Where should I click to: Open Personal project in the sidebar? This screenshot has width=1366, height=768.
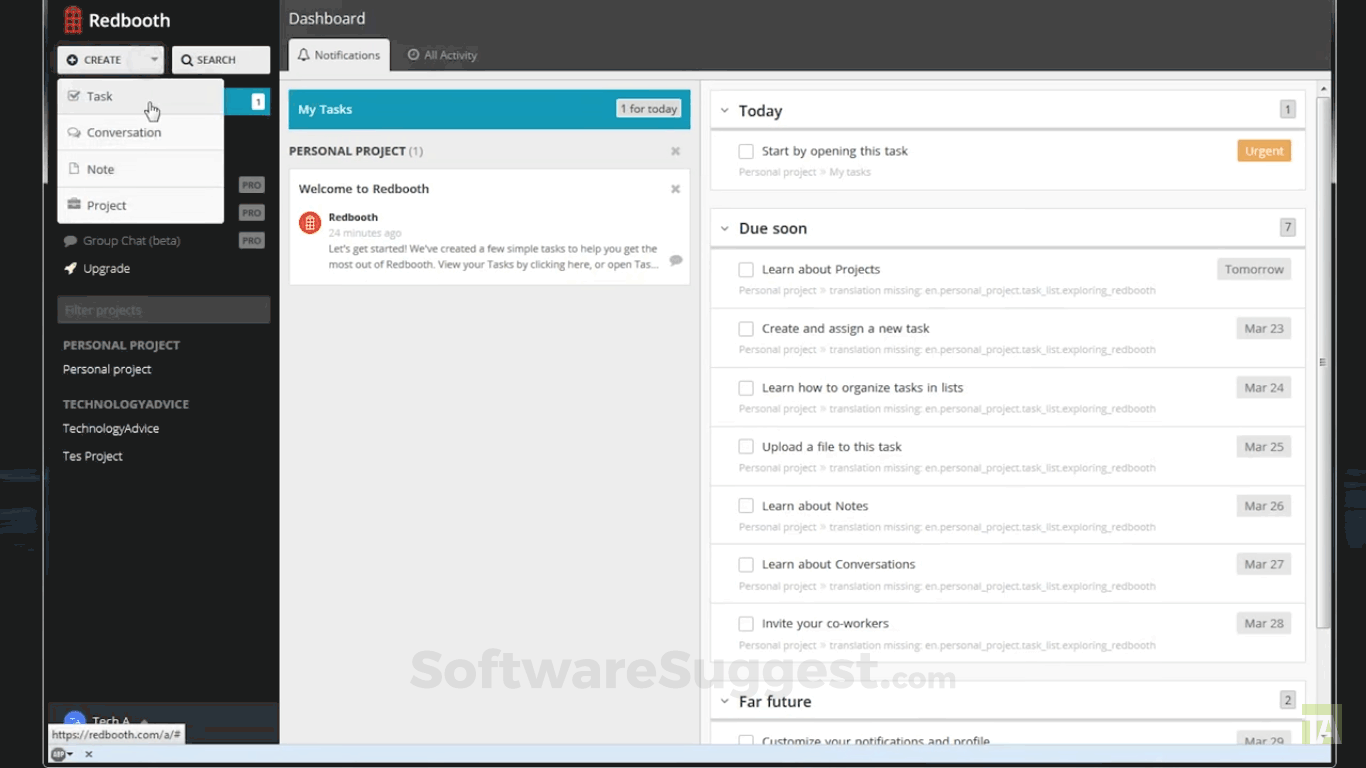click(107, 369)
